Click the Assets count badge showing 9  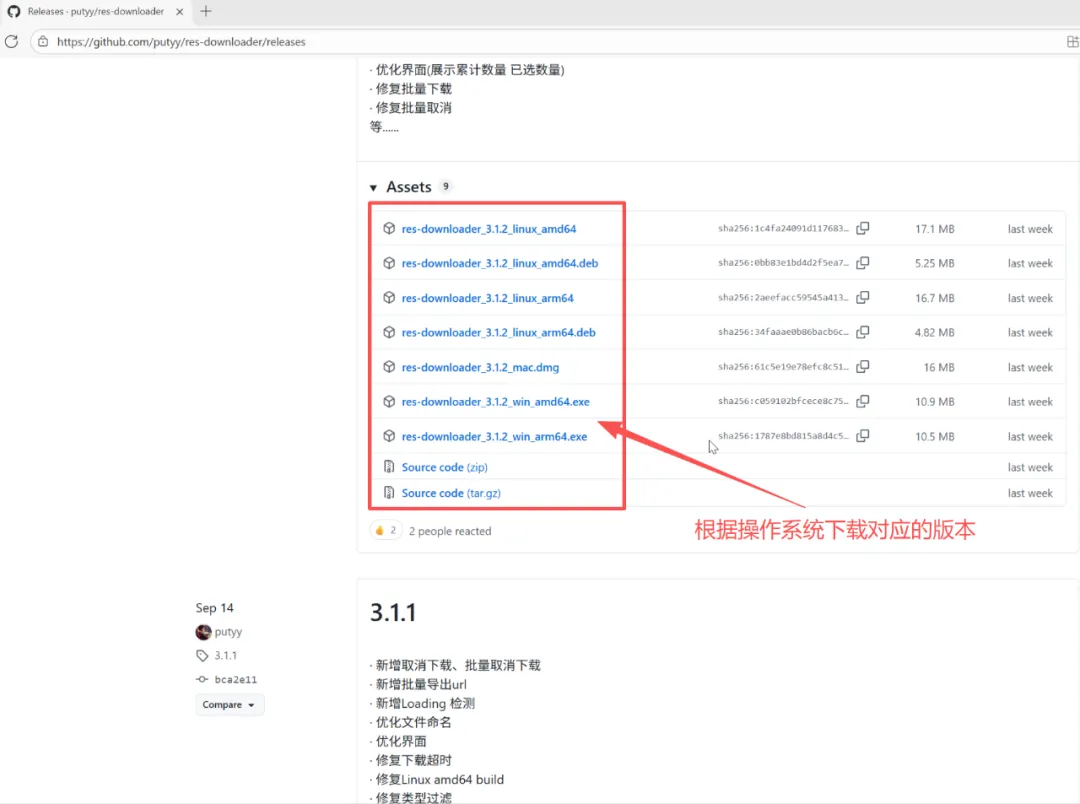pyautogui.click(x=446, y=186)
